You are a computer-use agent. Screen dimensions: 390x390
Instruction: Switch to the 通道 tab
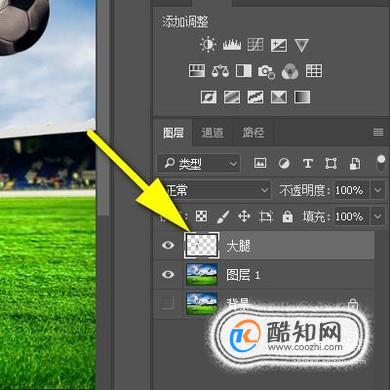(212, 133)
